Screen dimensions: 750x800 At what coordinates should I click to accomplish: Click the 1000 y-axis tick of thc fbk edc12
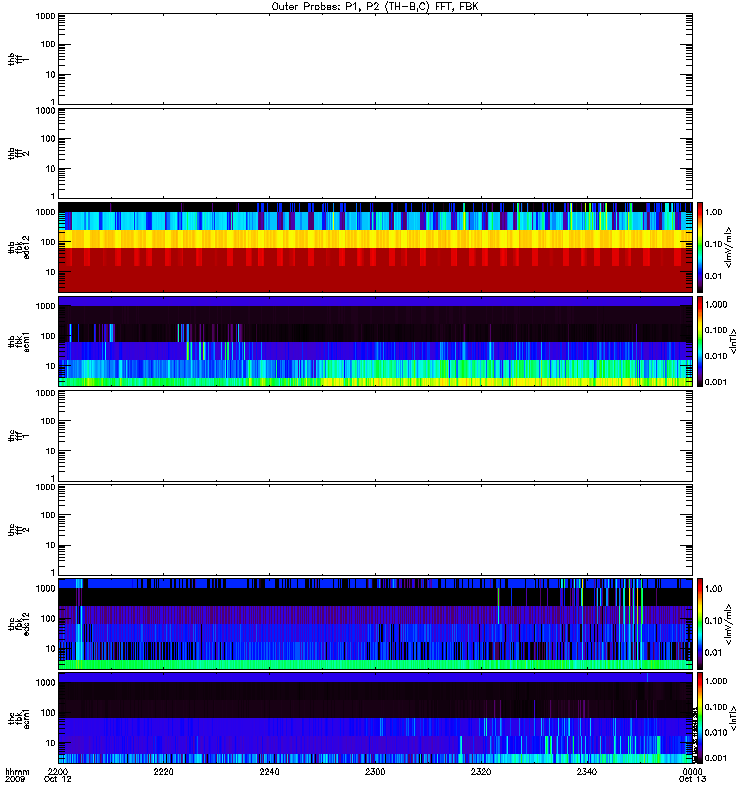pos(45,588)
